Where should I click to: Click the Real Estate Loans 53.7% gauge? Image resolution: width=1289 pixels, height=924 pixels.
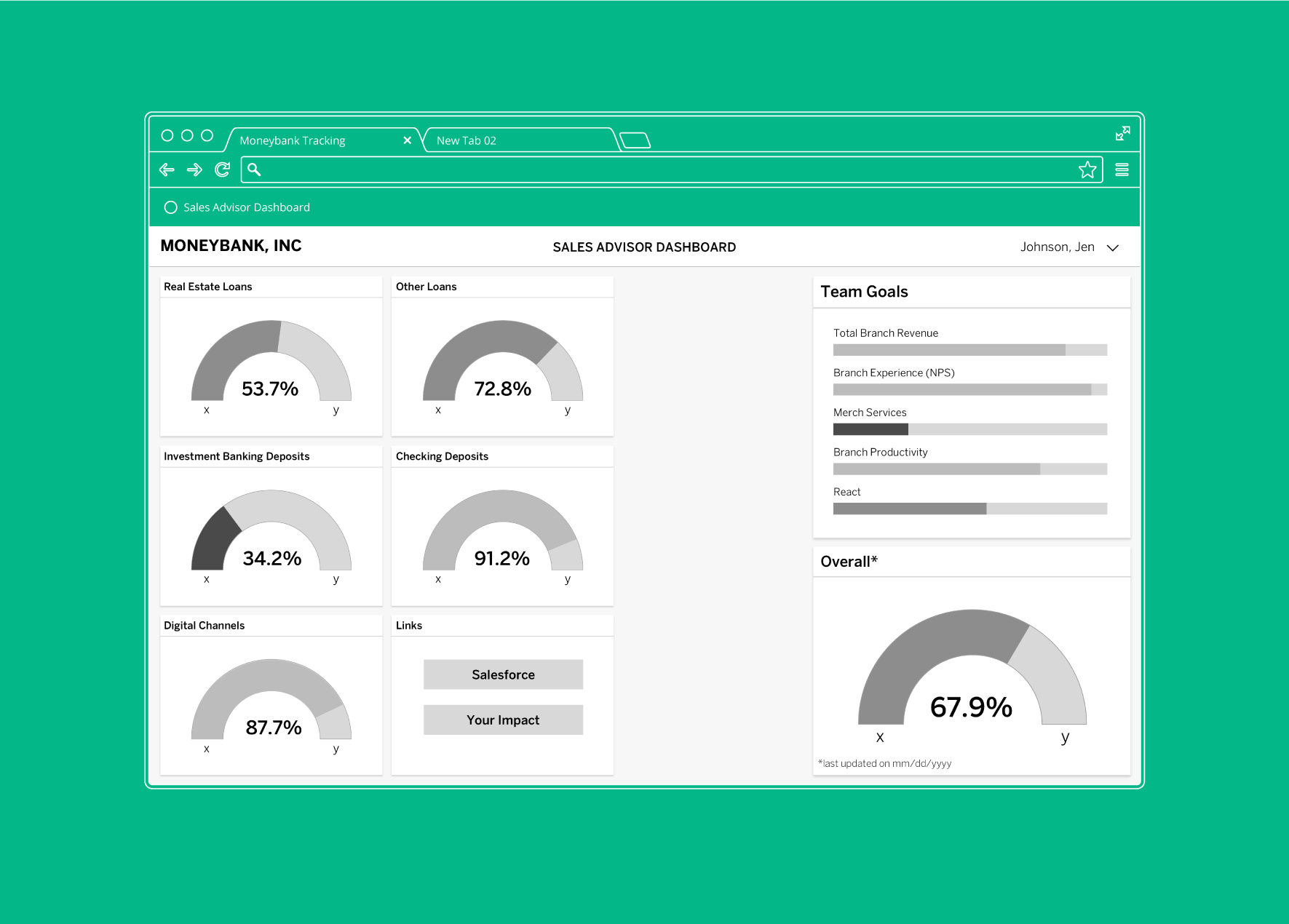tap(271, 361)
